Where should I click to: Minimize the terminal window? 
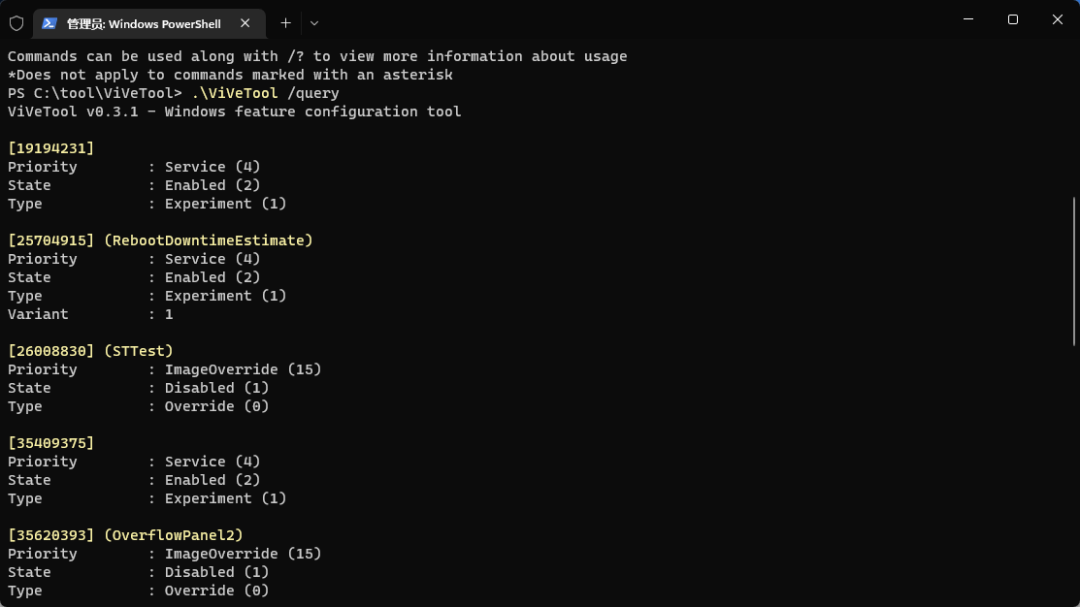[x=967, y=19]
